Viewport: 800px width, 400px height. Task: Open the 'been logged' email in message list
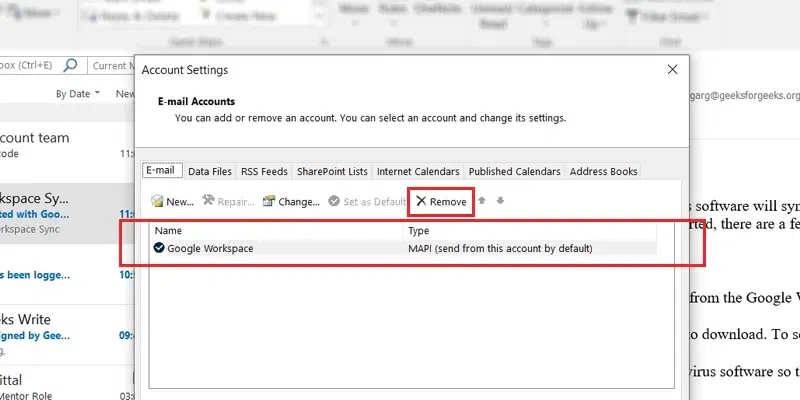pyautogui.click(x=67, y=274)
